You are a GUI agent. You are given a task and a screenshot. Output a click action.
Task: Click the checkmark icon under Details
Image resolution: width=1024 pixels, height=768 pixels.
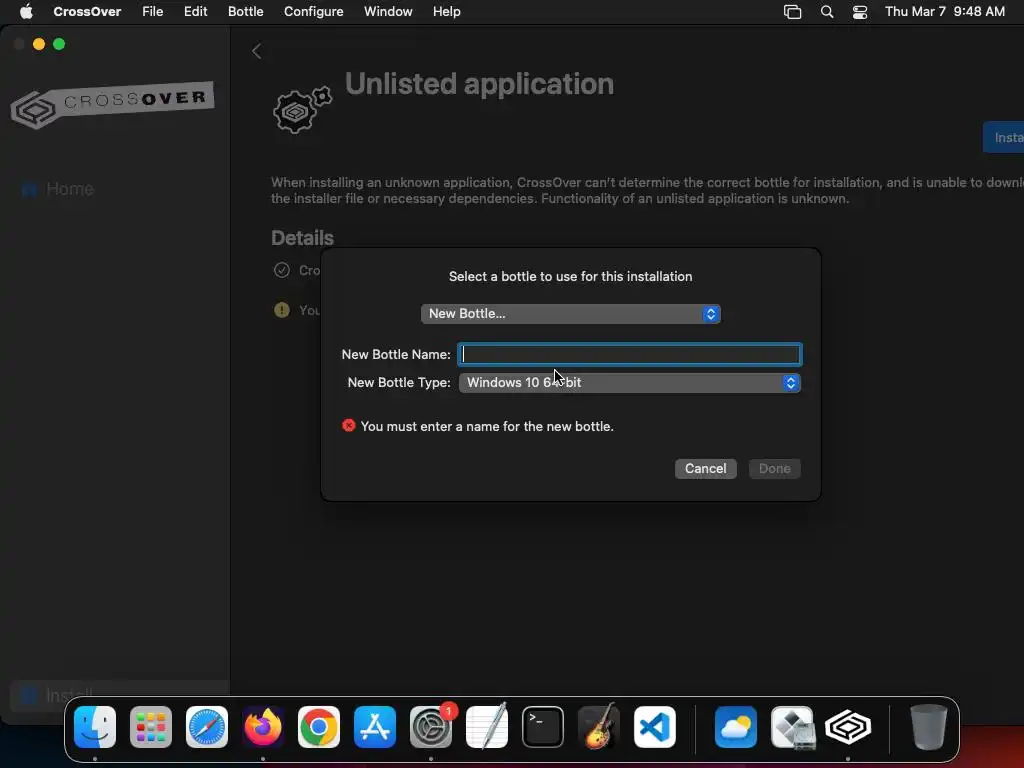pos(281,270)
